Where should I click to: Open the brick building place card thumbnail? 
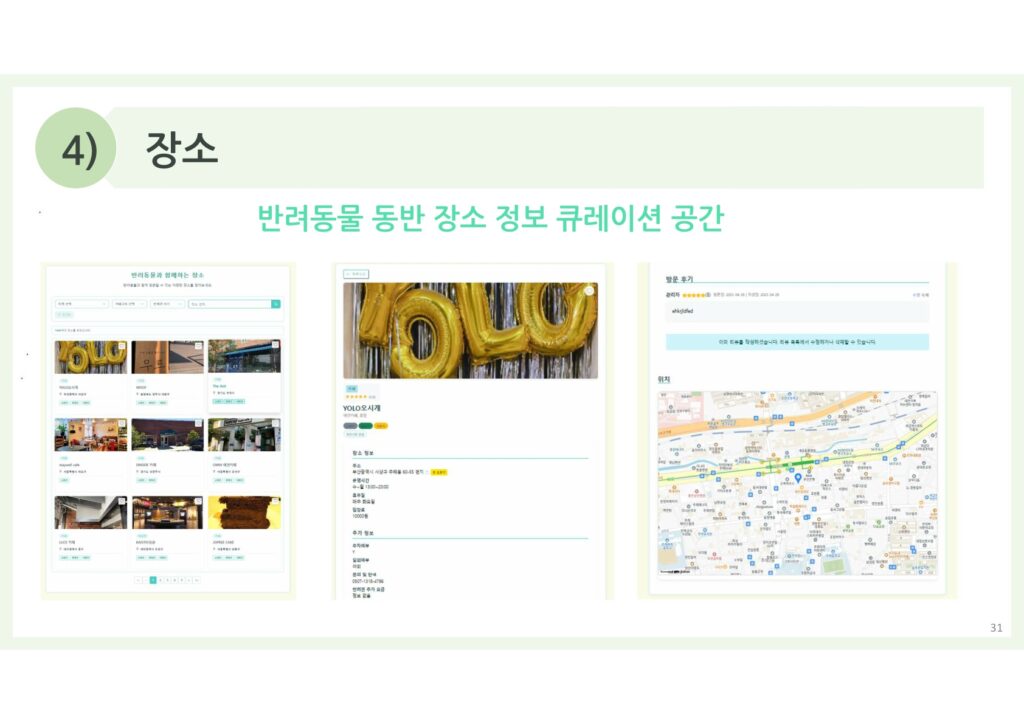(x=168, y=435)
